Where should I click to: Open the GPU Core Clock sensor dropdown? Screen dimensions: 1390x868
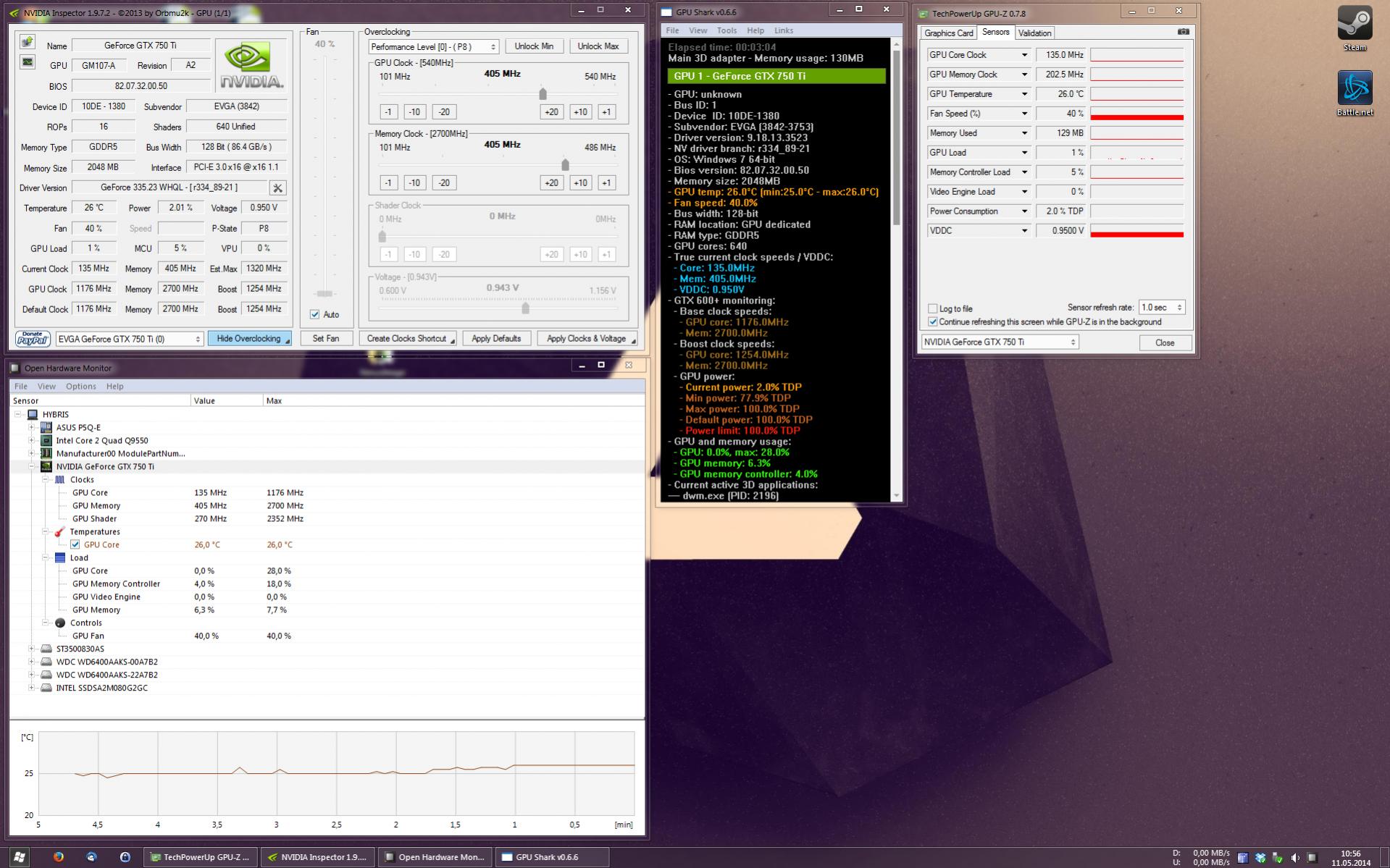[1024, 55]
